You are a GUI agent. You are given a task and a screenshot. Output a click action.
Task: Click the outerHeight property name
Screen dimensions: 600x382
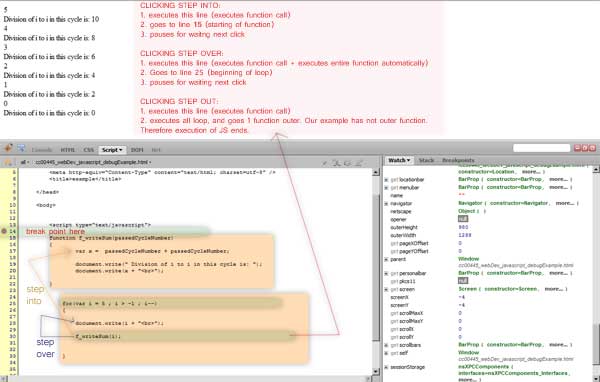point(403,227)
